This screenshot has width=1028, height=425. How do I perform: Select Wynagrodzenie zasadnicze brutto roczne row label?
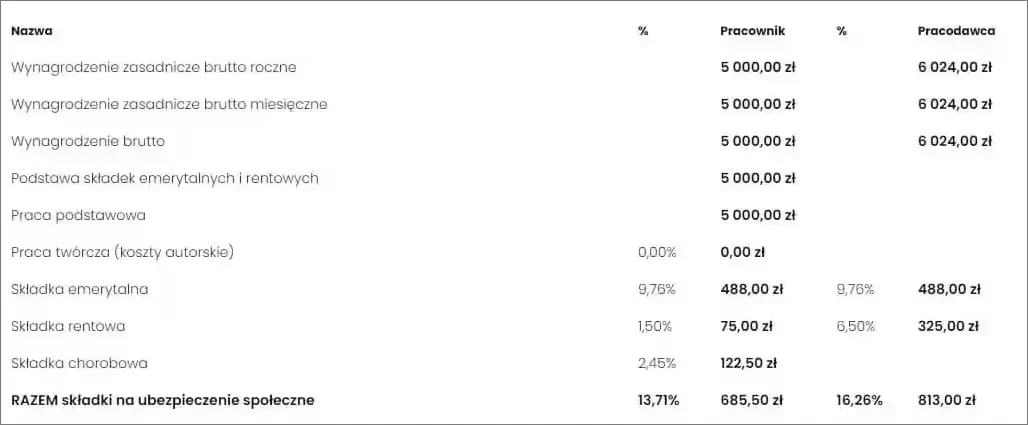[153, 67]
